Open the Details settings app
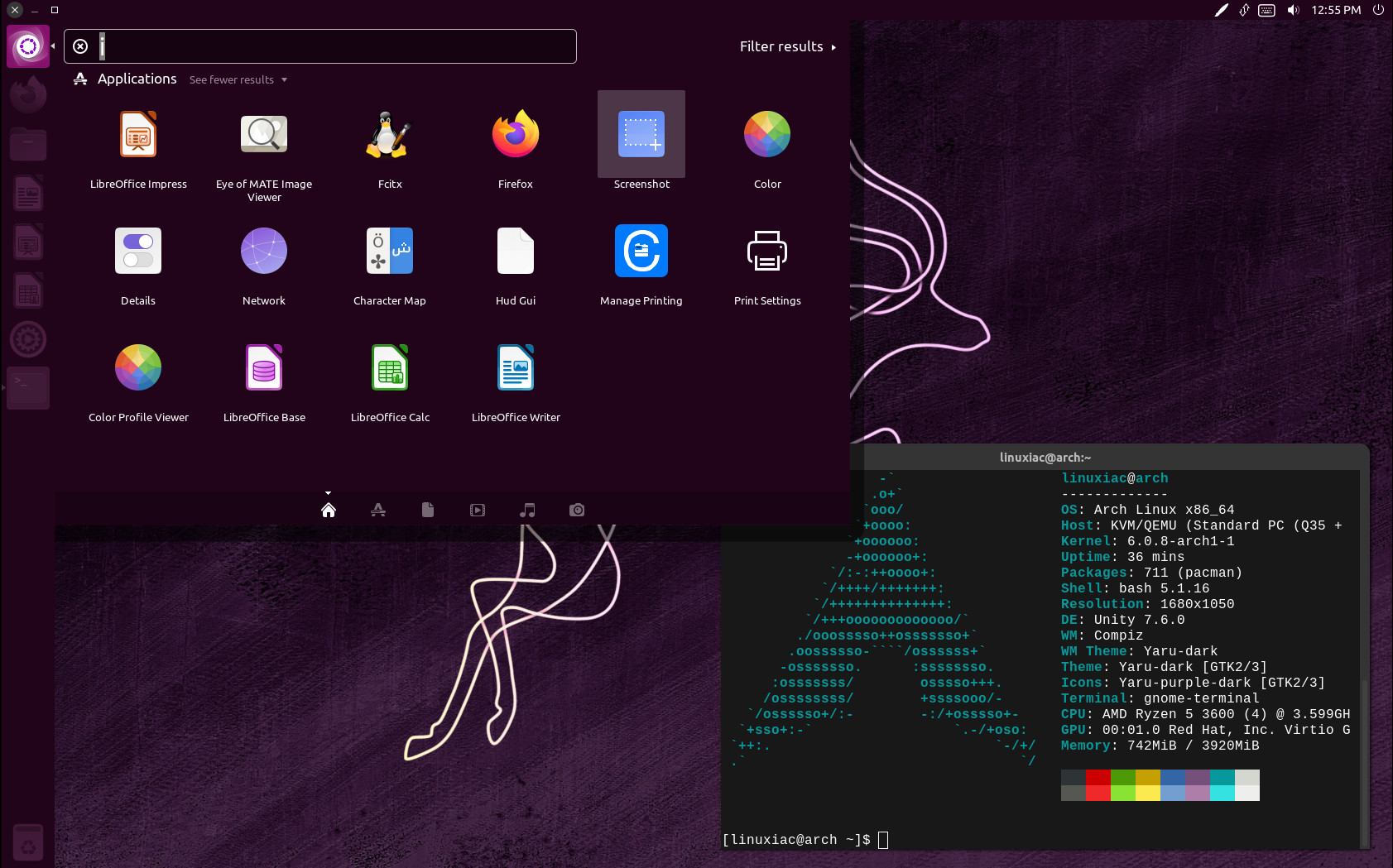Screen dimensions: 1393x868 pos(138,265)
